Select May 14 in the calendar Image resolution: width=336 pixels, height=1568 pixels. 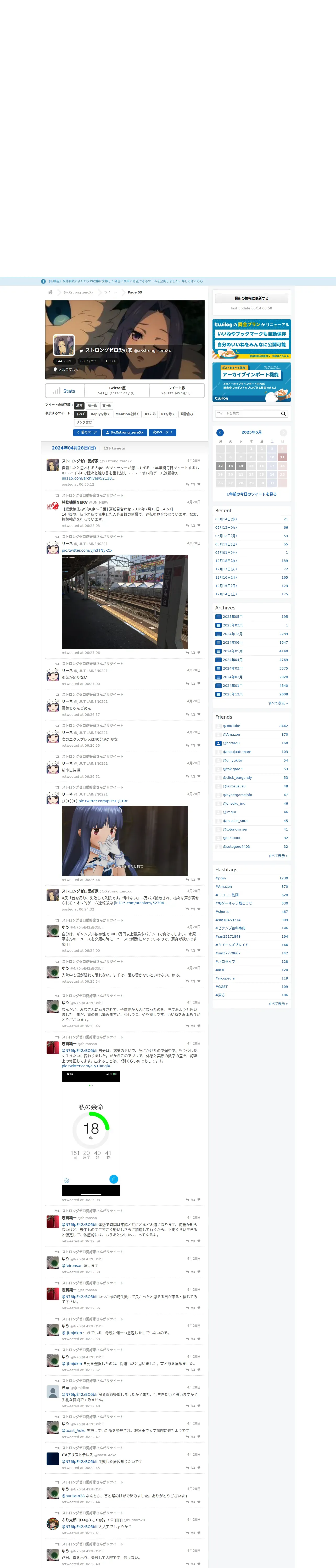point(241,466)
